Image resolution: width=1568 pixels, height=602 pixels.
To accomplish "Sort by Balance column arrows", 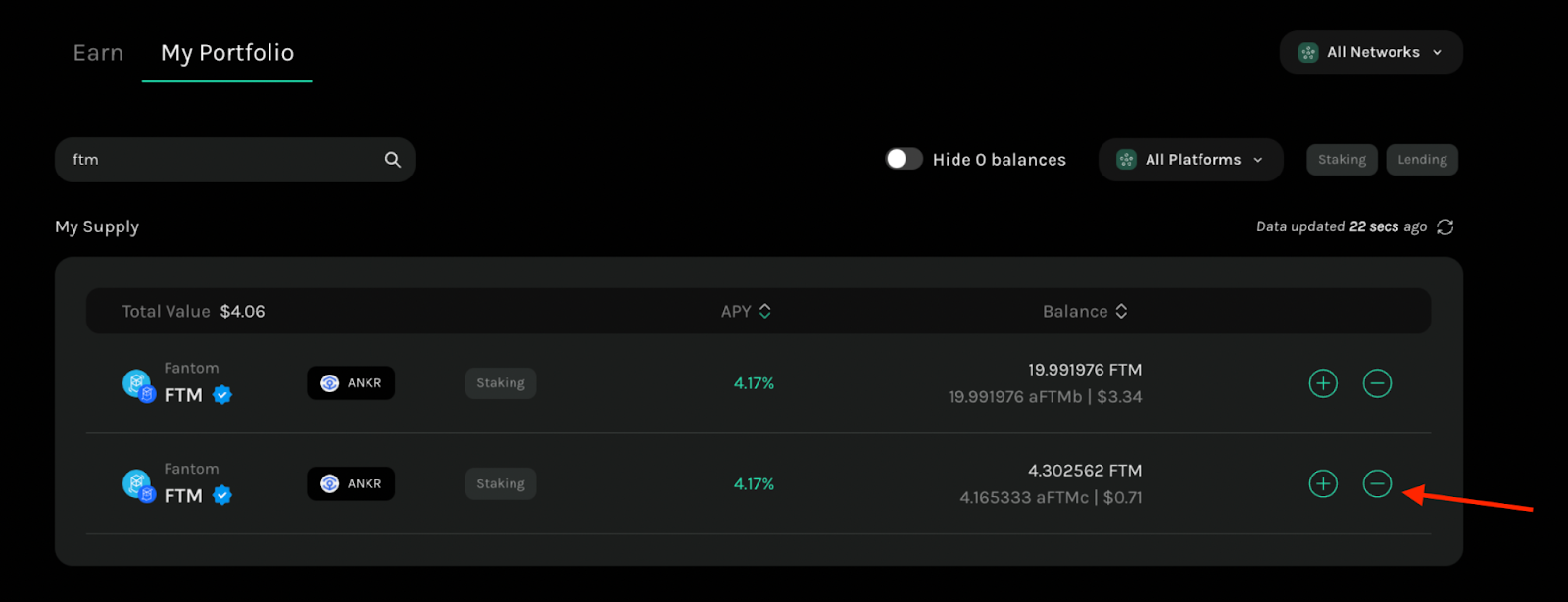I will coord(1121,311).
